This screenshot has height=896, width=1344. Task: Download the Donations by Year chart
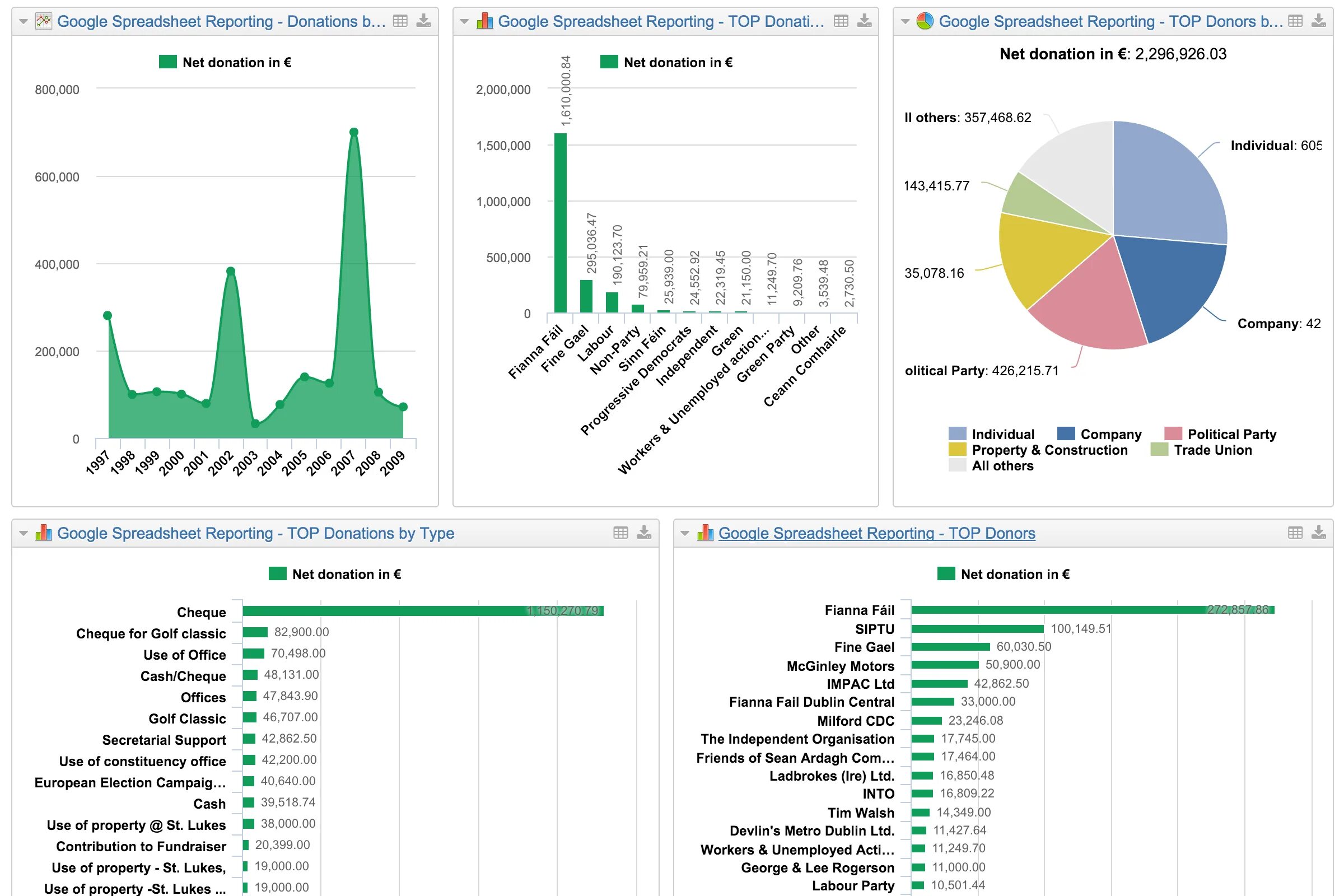coord(423,21)
